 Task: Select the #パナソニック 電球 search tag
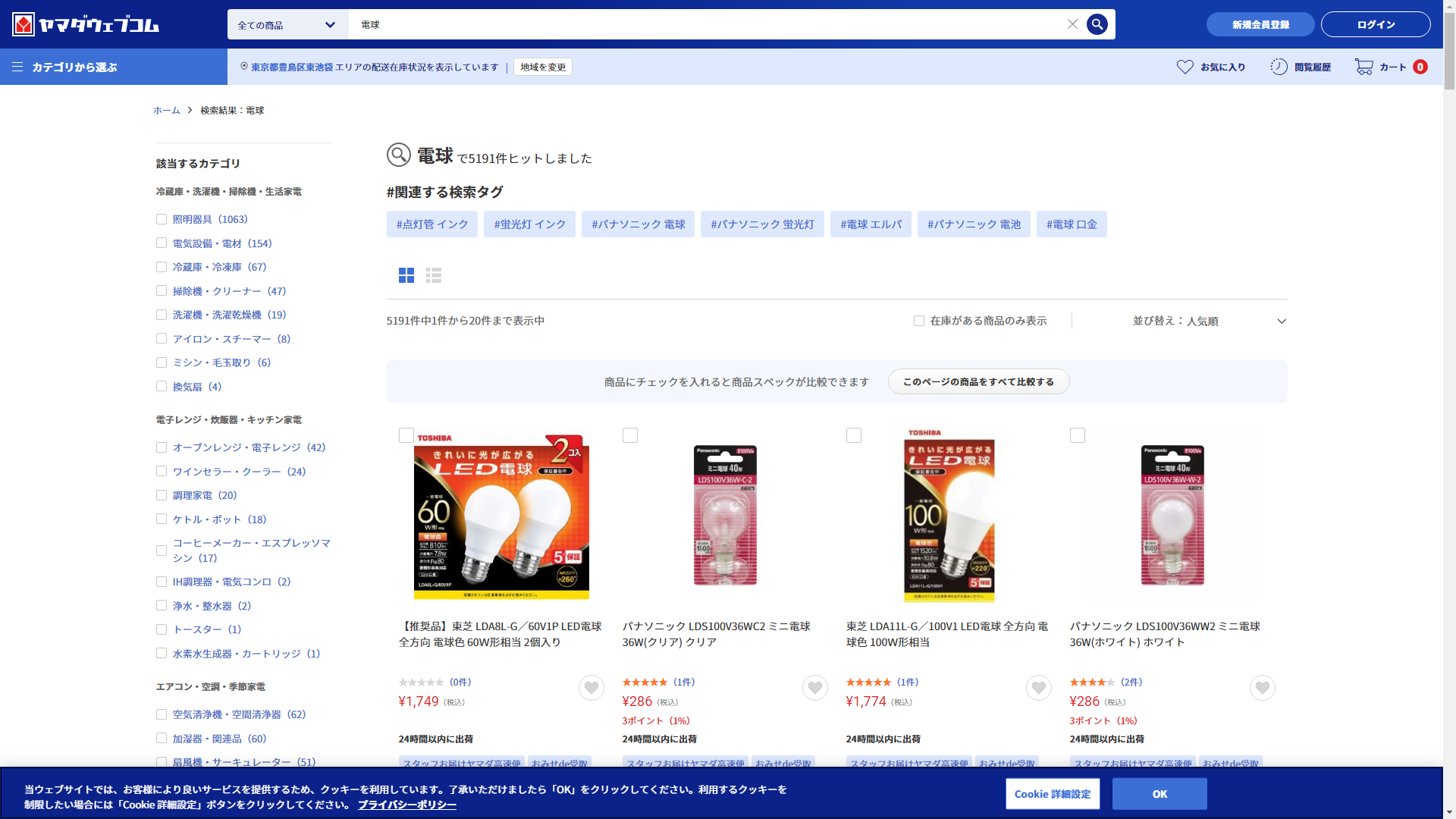tap(638, 224)
